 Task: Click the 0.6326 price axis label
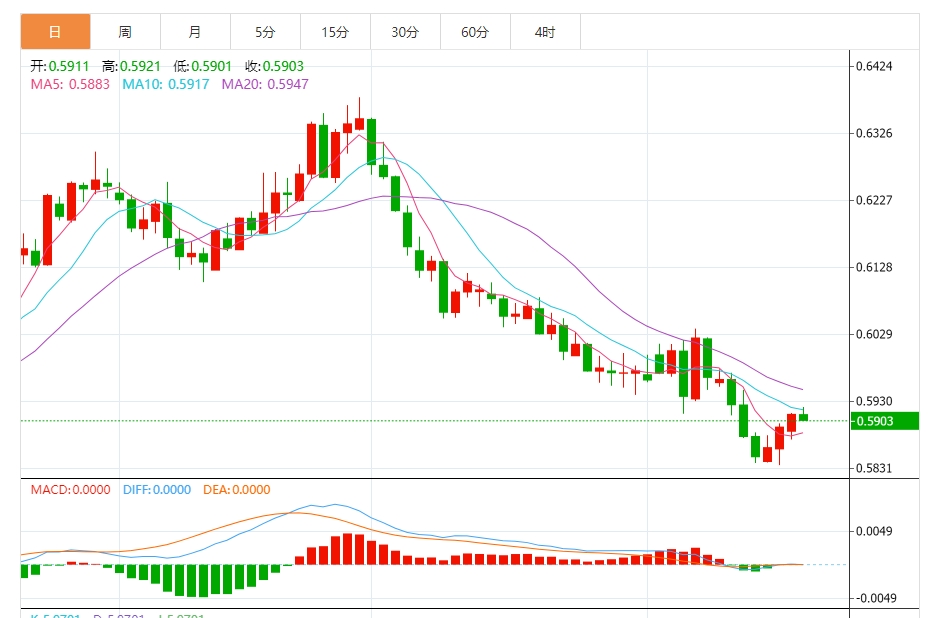[x=874, y=133]
